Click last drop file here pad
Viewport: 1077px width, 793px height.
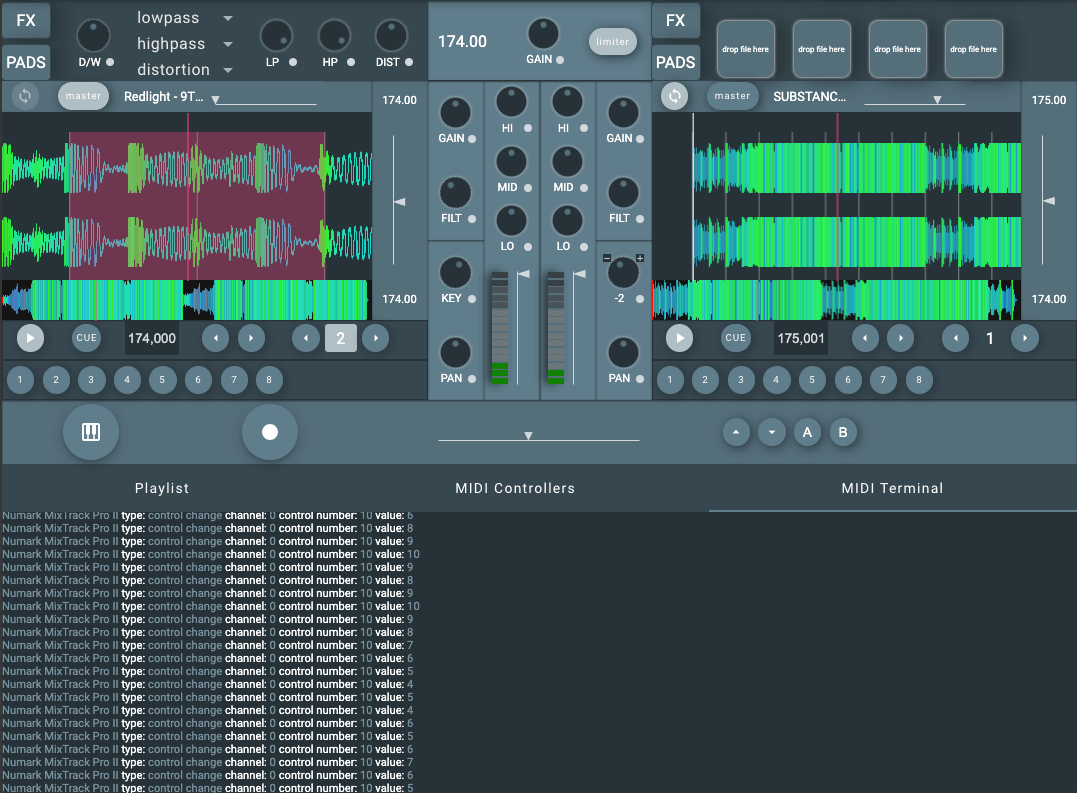974,49
